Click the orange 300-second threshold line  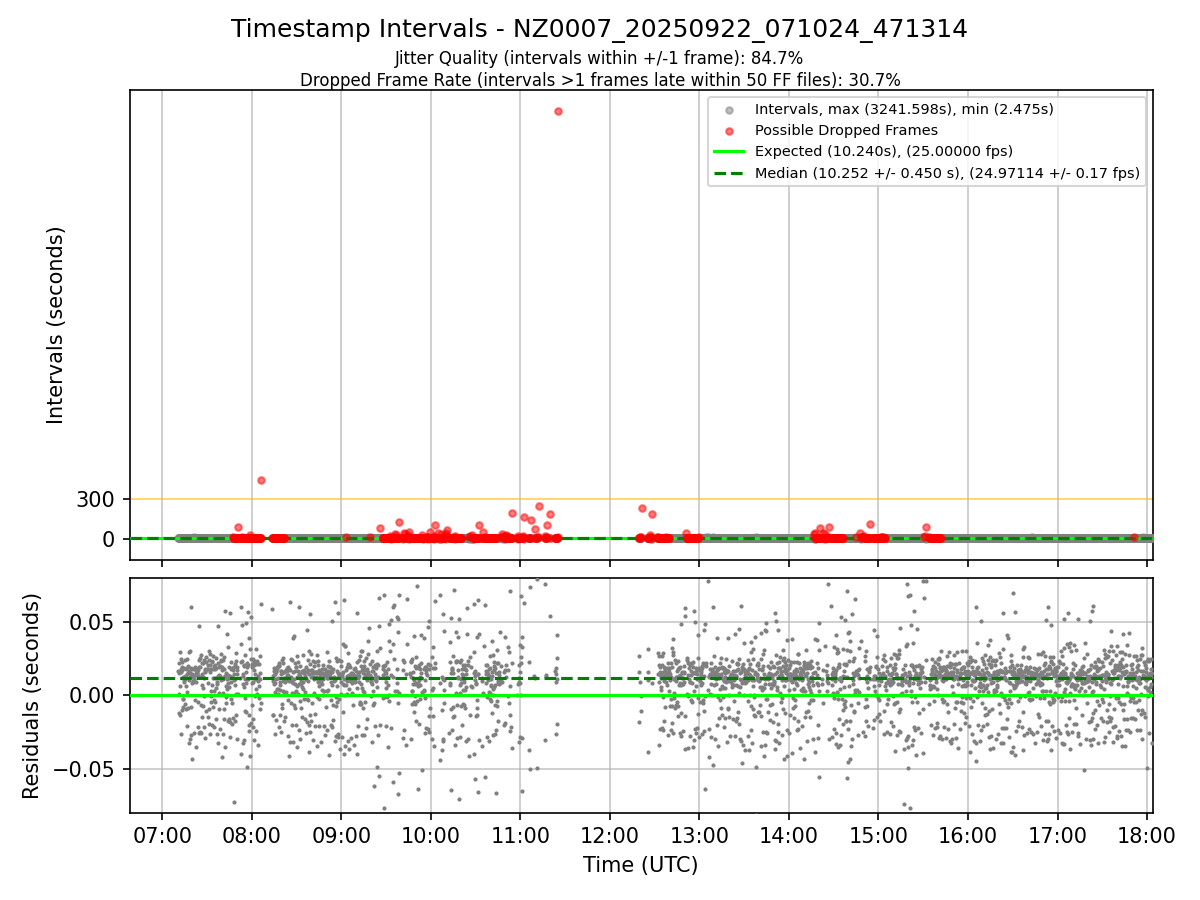[x=641, y=499]
